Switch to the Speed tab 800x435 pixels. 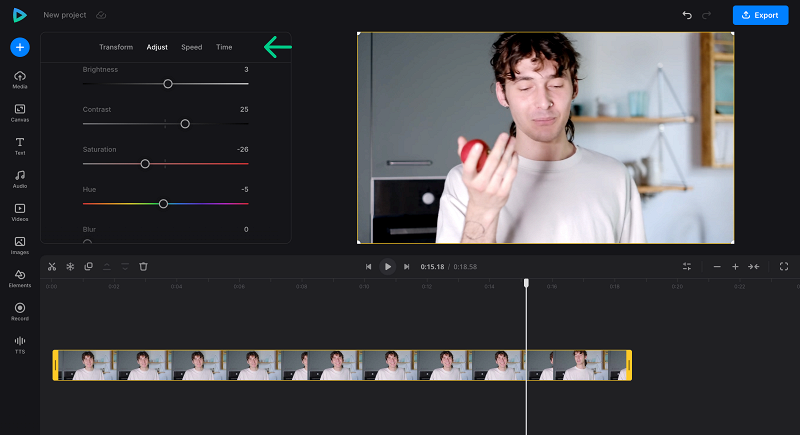point(192,47)
